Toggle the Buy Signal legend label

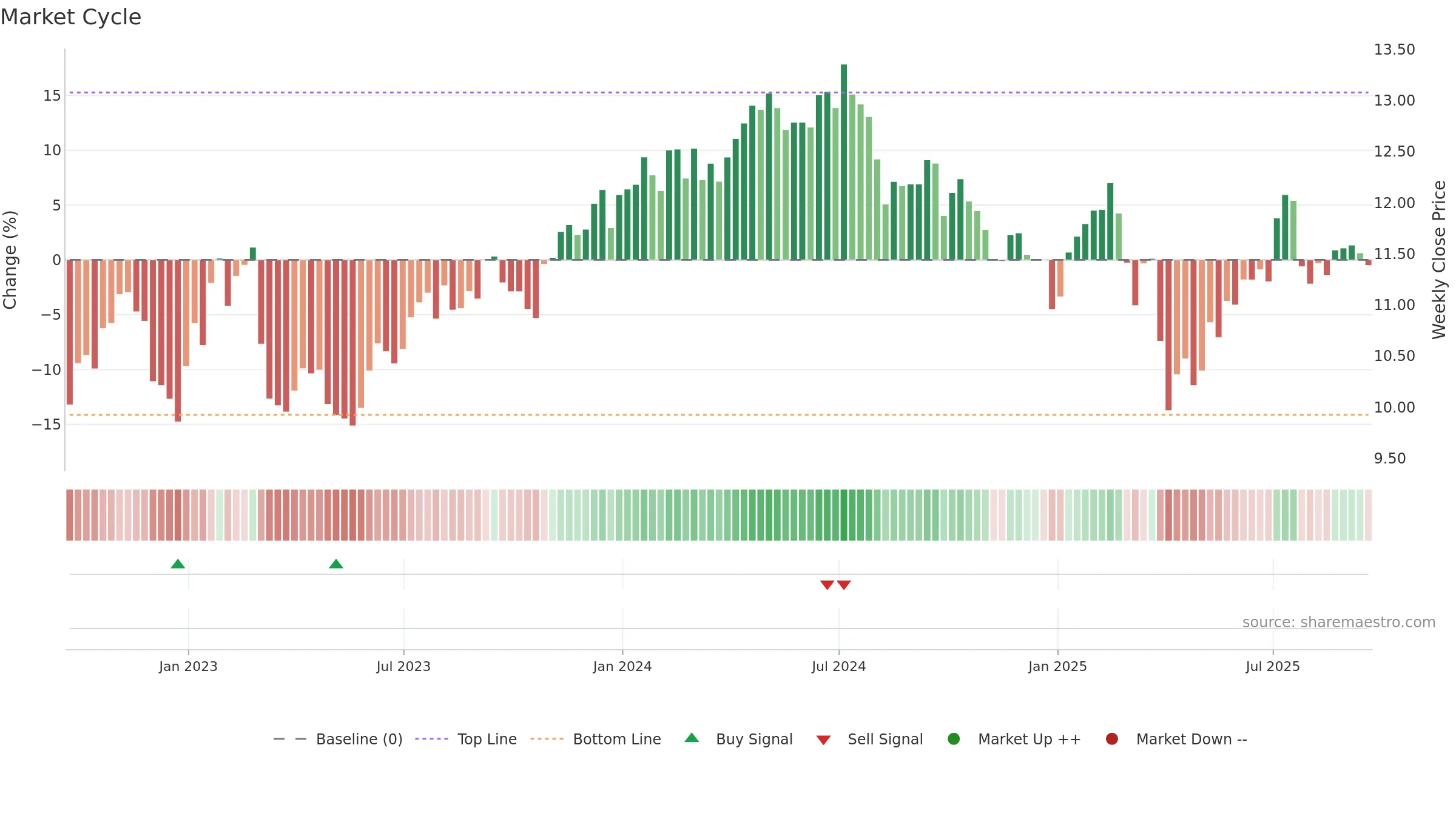pyautogui.click(x=754, y=739)
